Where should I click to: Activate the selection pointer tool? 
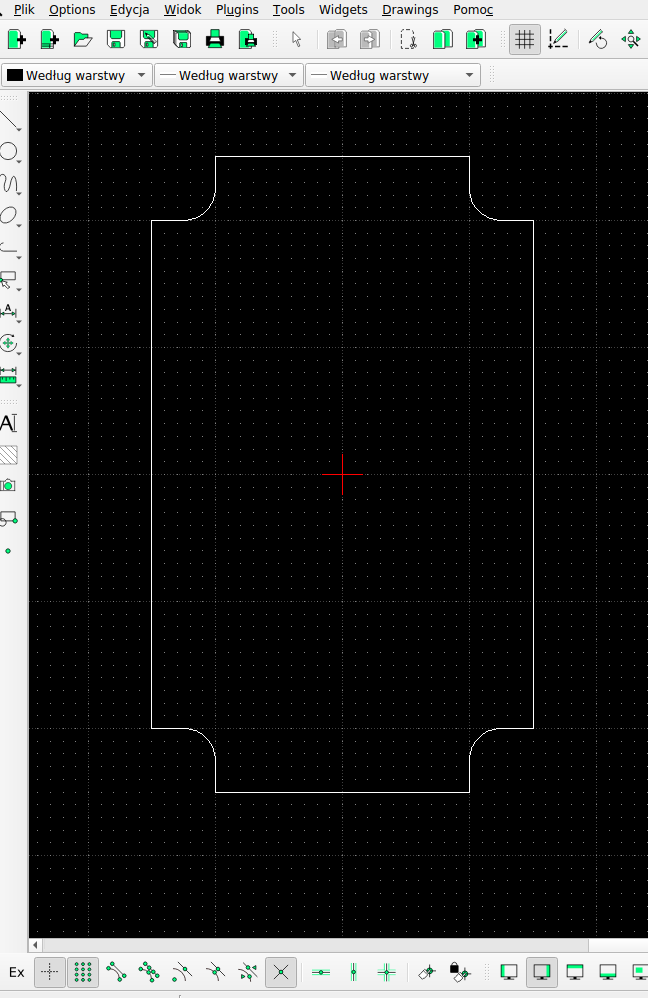pos(297,39)
